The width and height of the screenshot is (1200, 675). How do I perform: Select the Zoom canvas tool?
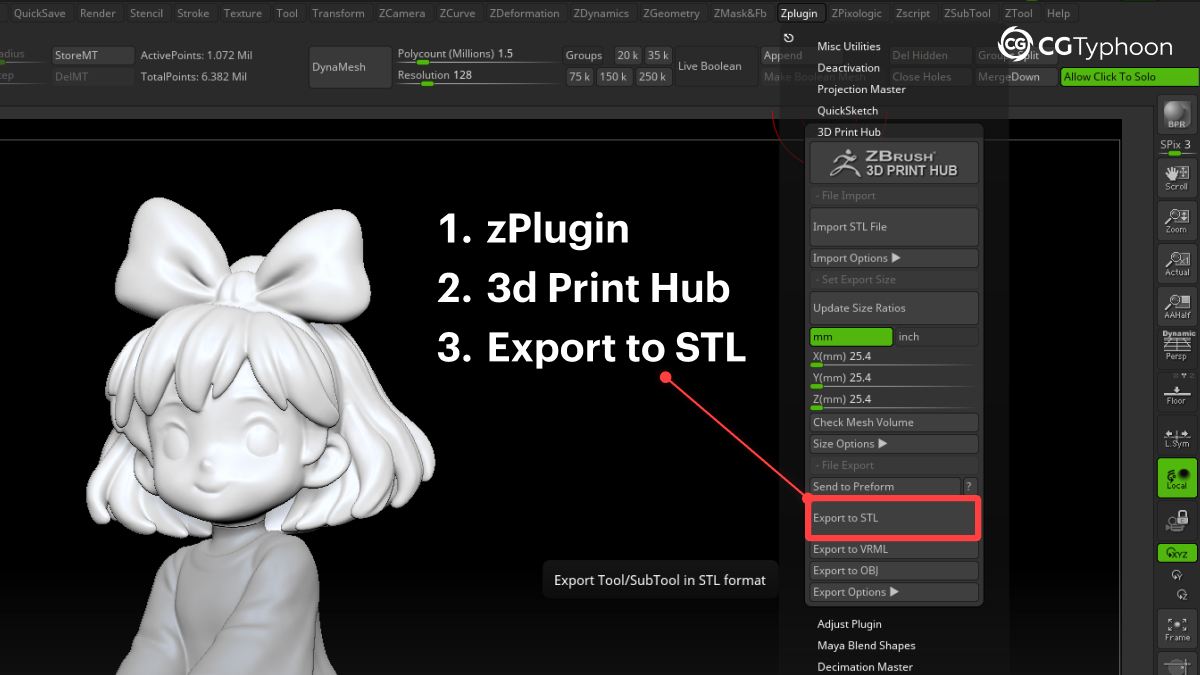pyautogui.click(x=1177, y=221)
